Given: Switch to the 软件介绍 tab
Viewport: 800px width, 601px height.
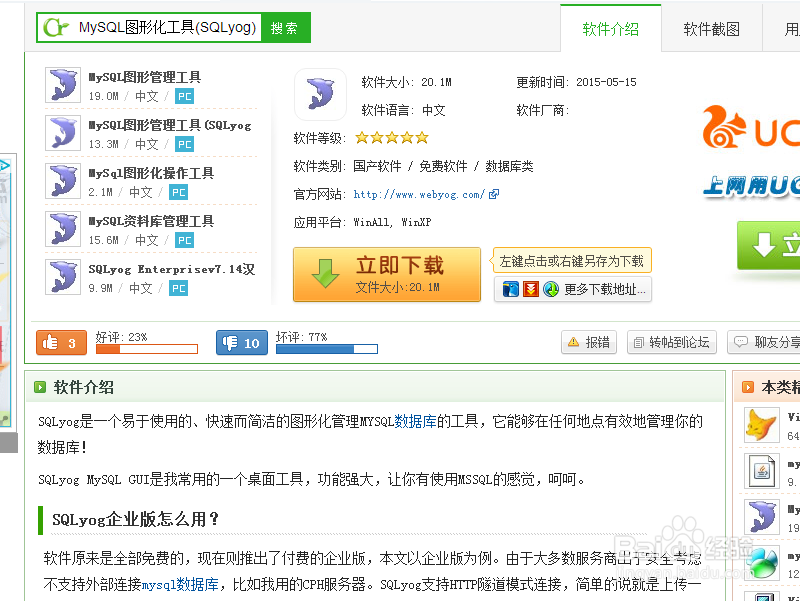Looking at the screenshot, I should coord(610,29).
